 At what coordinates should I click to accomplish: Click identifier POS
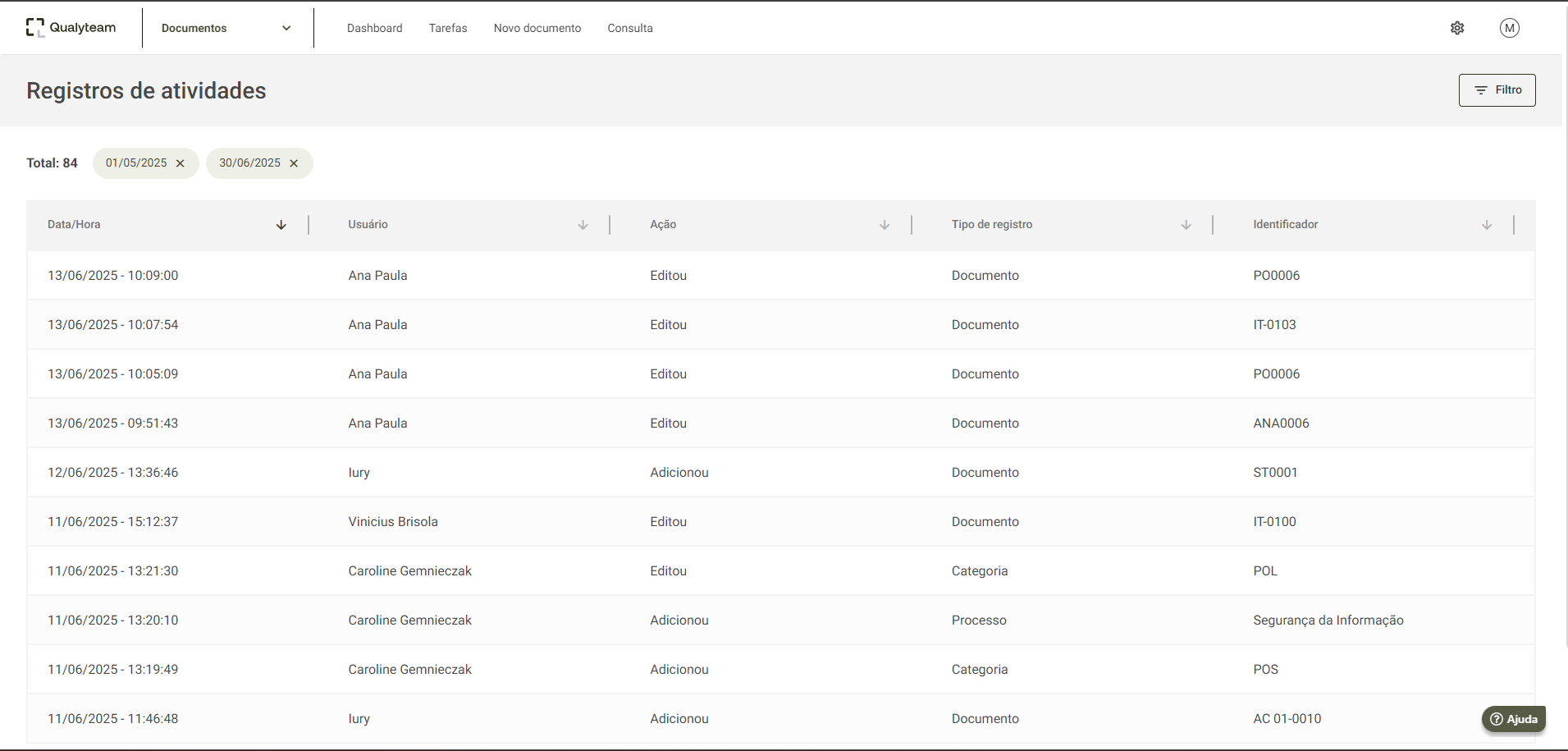pyautogui.click(x=1265, y=670)
